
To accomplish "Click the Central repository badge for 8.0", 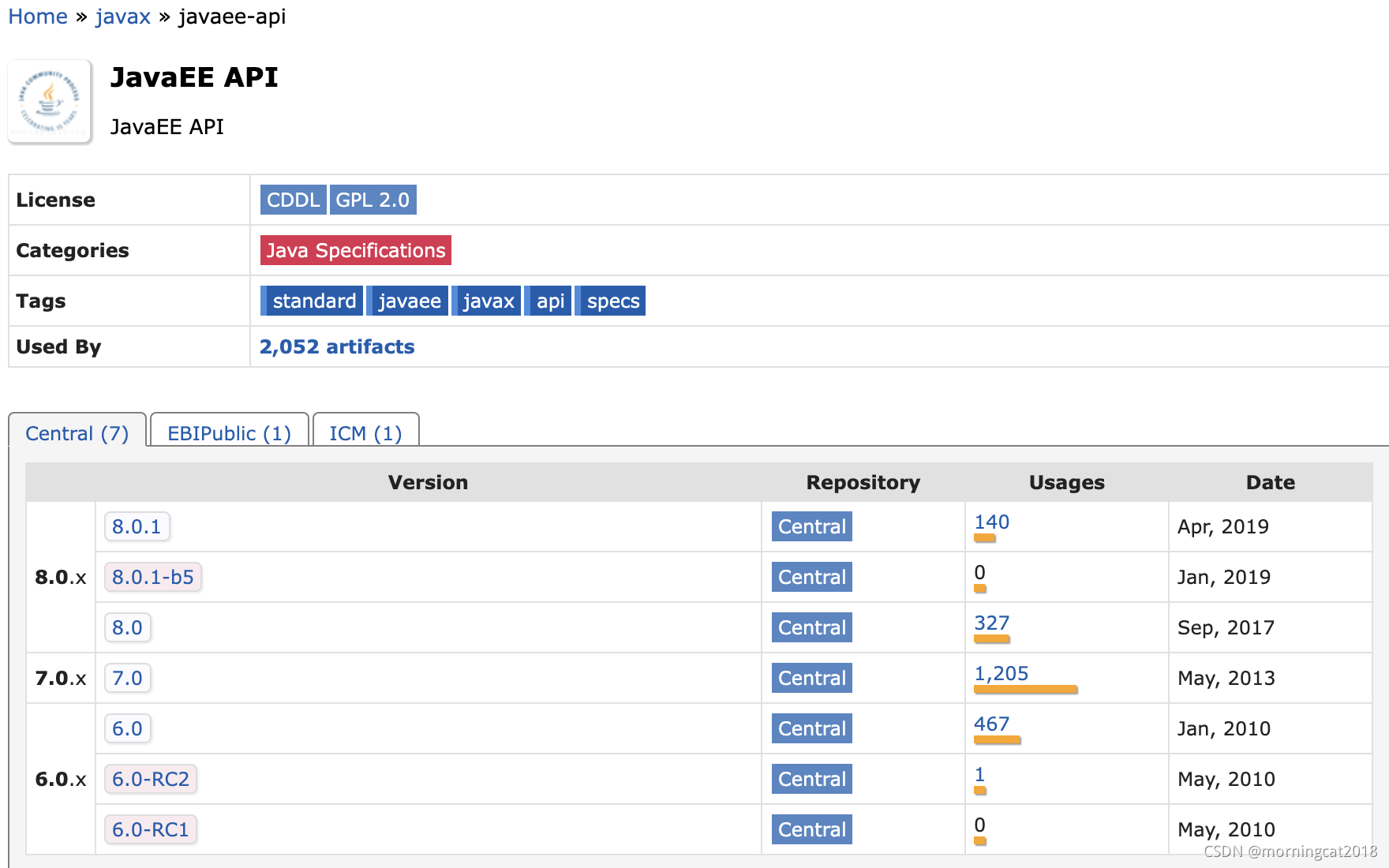I will pyautogui.click(x=812, y=627).
